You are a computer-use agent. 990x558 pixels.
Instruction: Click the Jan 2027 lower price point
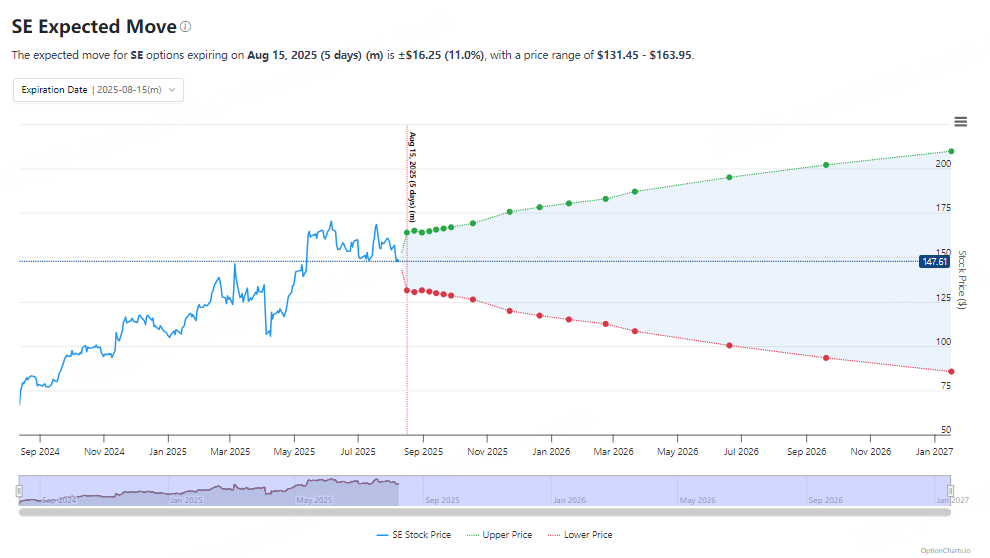pos(951,372)
